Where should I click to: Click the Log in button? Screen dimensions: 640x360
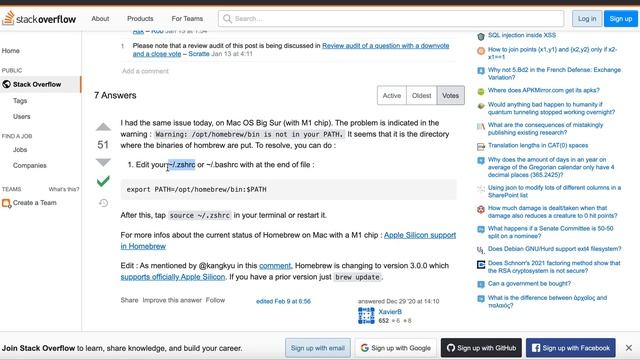(x=587, y=19)
